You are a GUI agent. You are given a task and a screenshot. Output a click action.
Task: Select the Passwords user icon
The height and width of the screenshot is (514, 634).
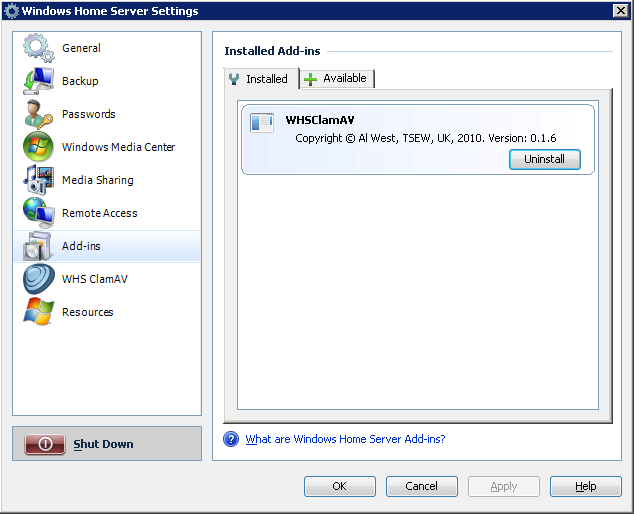(x=38, y=114)
